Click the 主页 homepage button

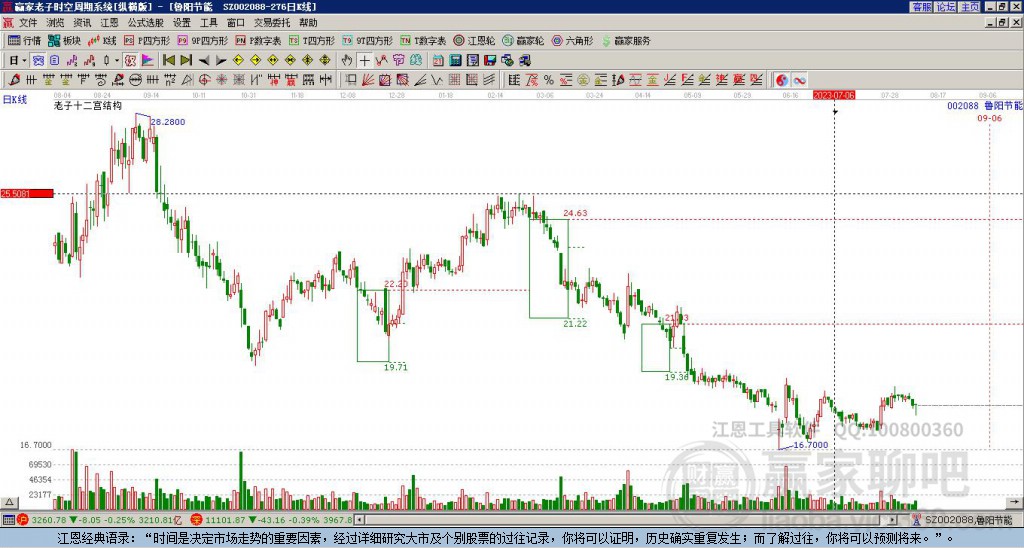pyautogui.click(x=969, y=7)
